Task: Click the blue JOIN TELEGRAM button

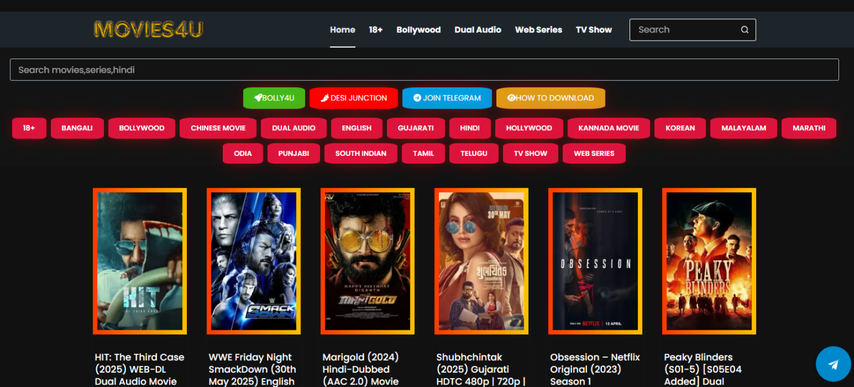Action: [447, 98]
